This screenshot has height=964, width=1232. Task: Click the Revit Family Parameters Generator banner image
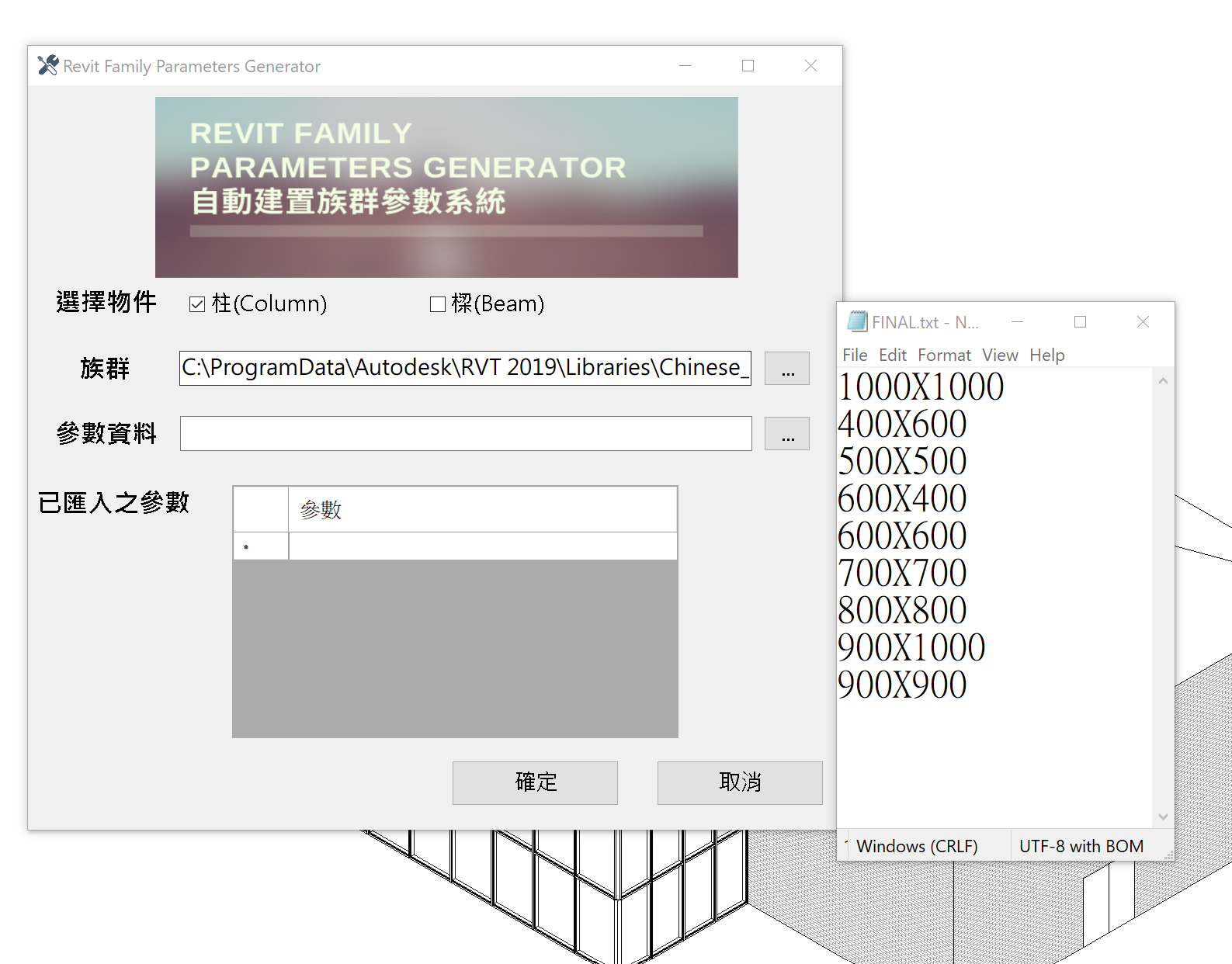(x=446, y=187)
